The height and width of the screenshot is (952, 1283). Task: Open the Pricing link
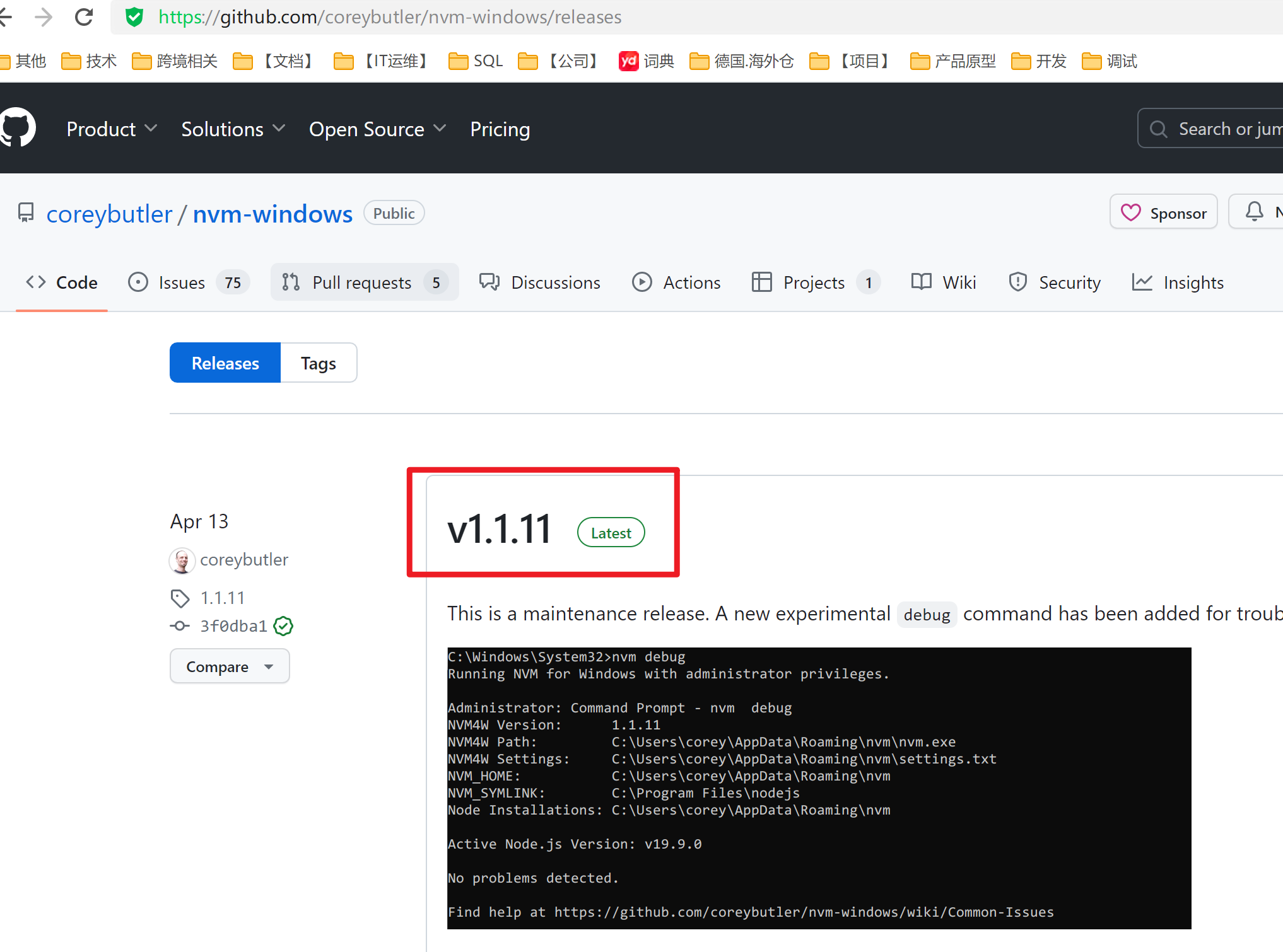click(500, 129)
